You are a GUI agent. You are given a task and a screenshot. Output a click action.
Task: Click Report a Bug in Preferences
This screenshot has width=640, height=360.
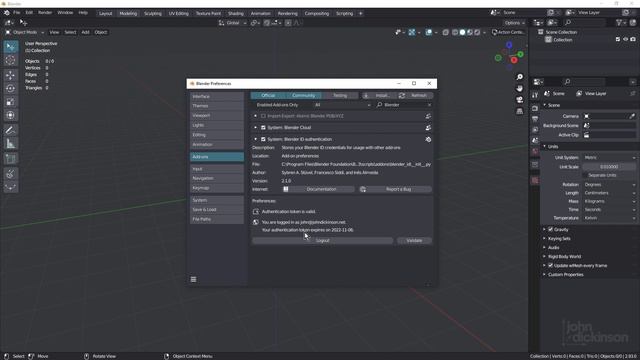pos(396,189)
